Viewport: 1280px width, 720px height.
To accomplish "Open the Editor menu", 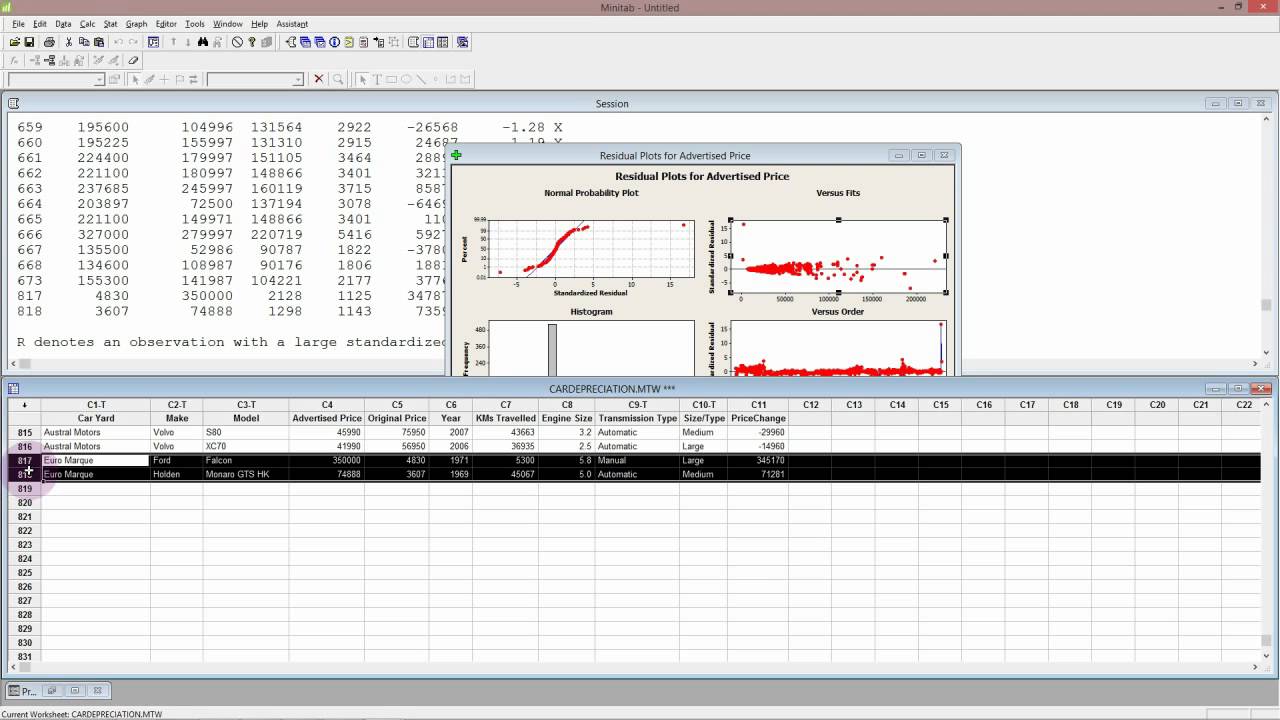I will 166,24.
